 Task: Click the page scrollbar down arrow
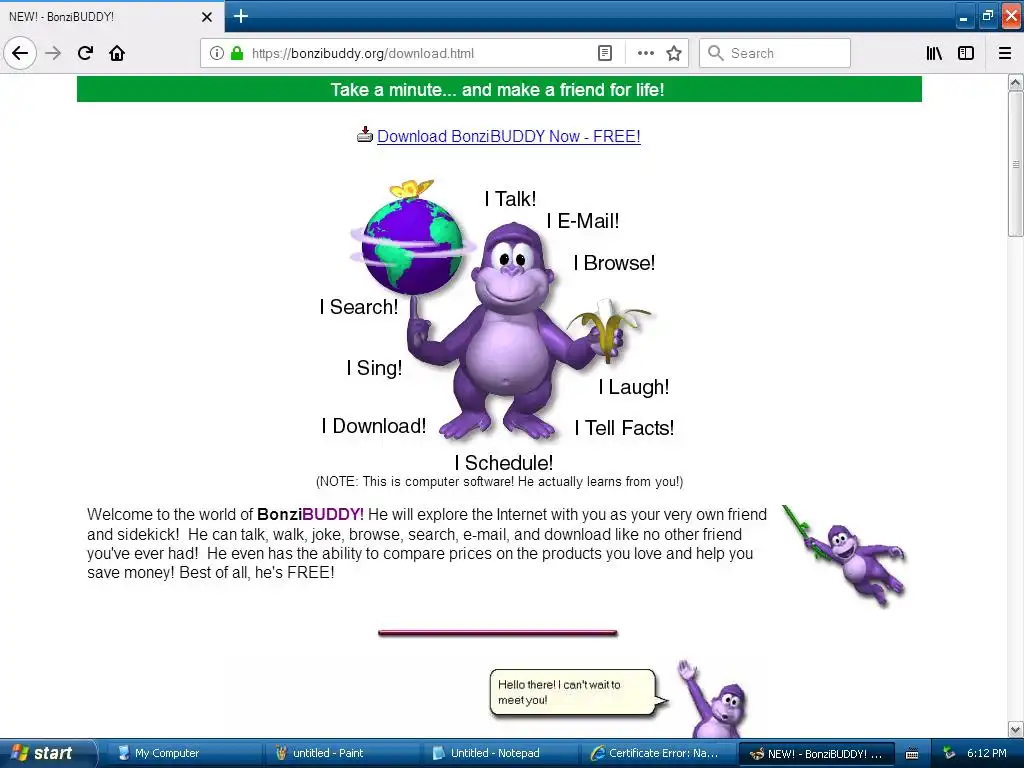(x=1016, y=729)
